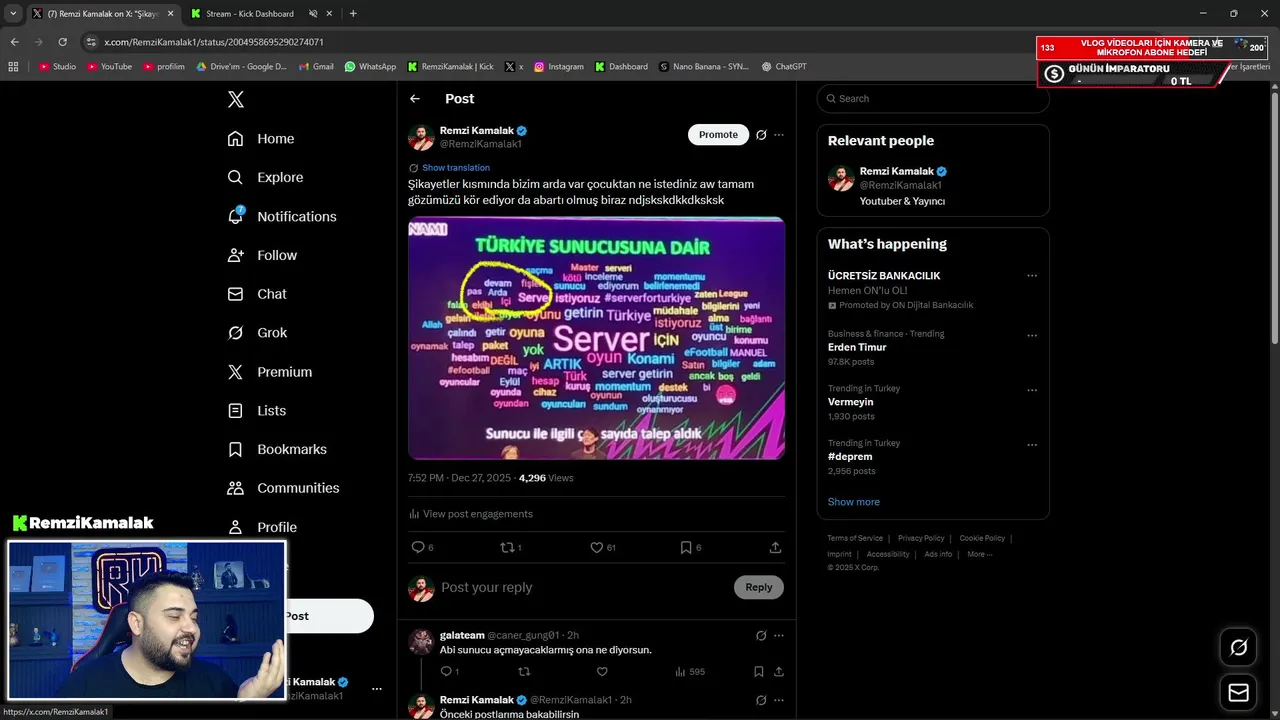The image size is (1280, 720).
Task: Open Follow in the sidebar
Action: [262, 255]
